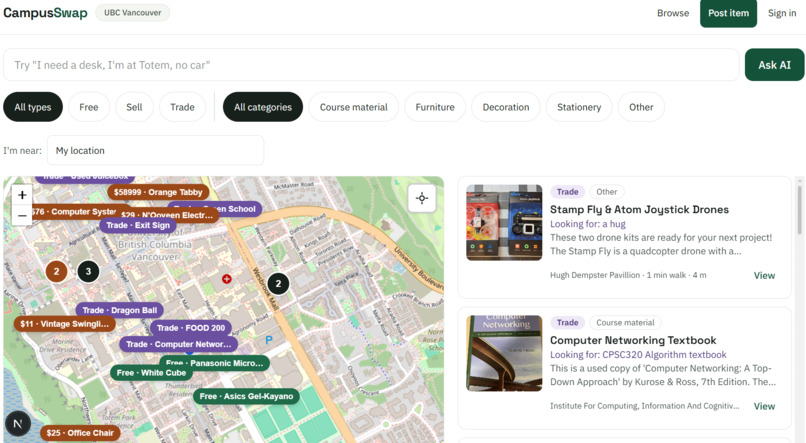Zoom in on the map

[x=22, y=195]
